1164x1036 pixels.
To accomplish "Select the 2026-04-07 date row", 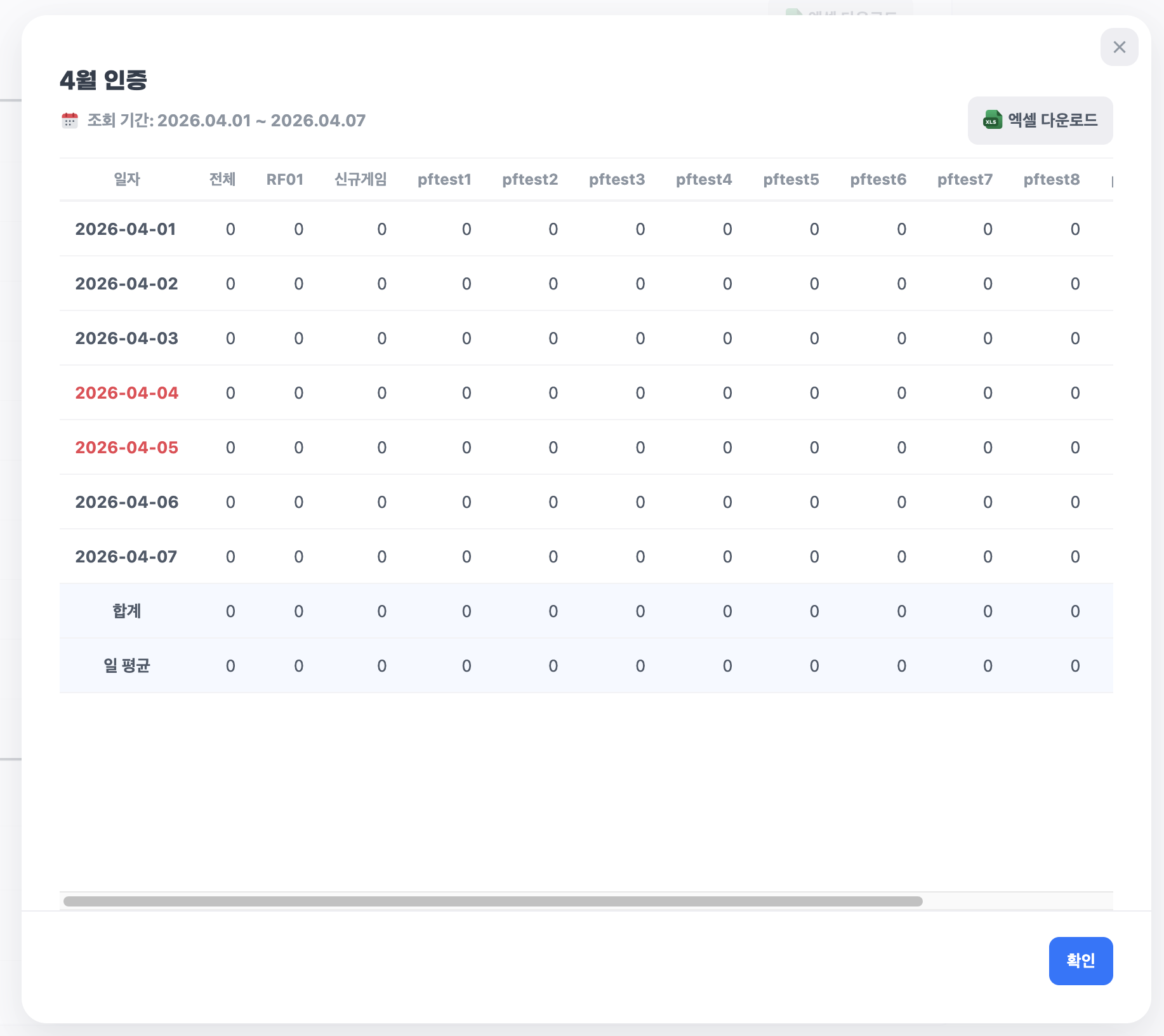I will tap(126, 557).
